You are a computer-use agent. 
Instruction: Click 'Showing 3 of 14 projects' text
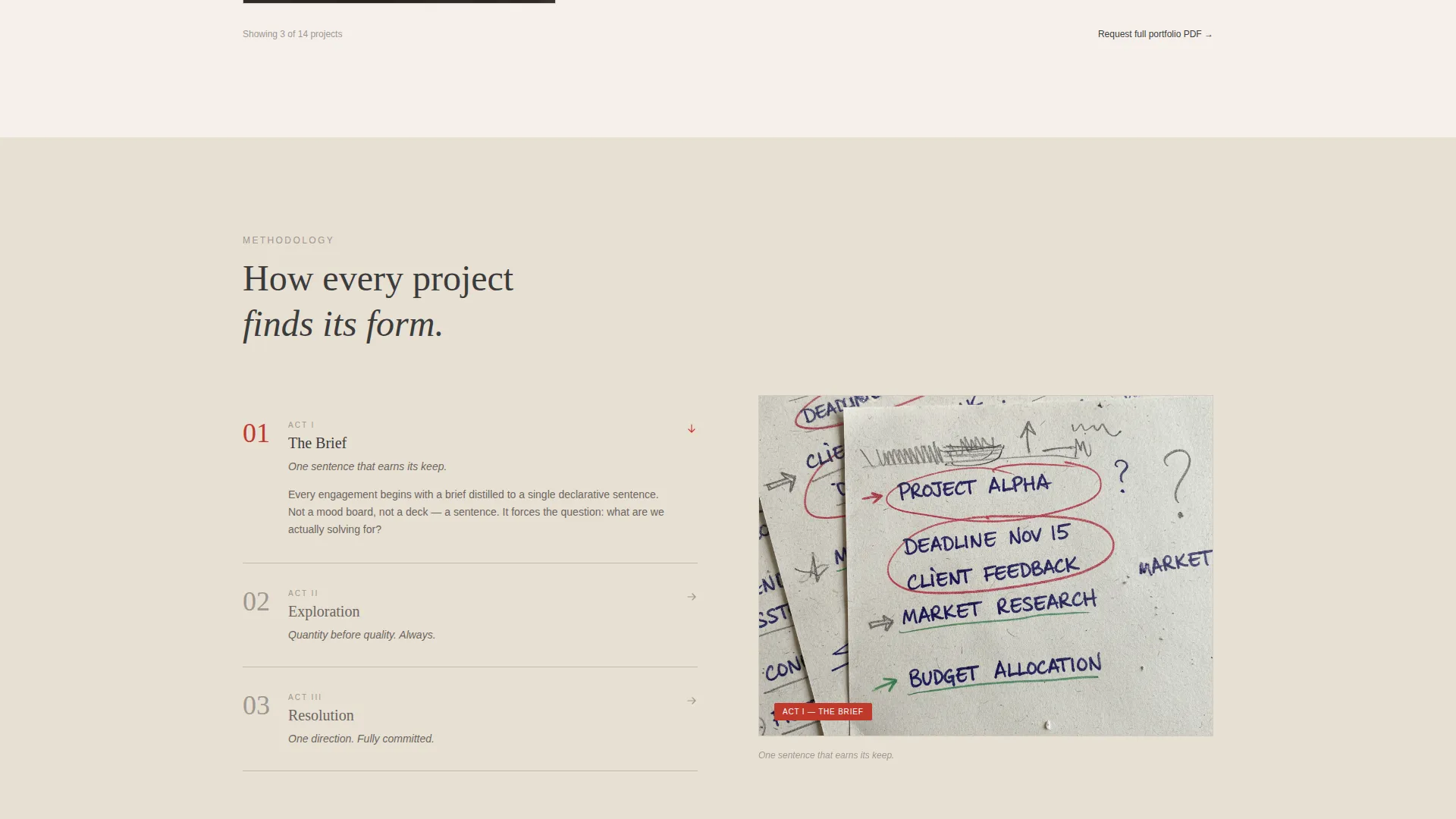point(292,34)
